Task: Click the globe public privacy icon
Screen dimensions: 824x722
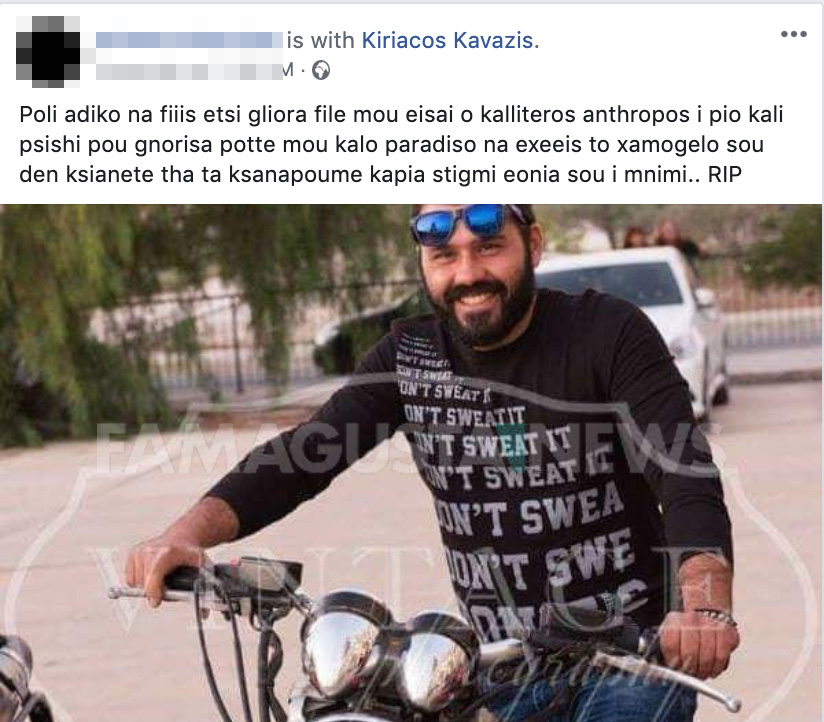Action: 321,70
